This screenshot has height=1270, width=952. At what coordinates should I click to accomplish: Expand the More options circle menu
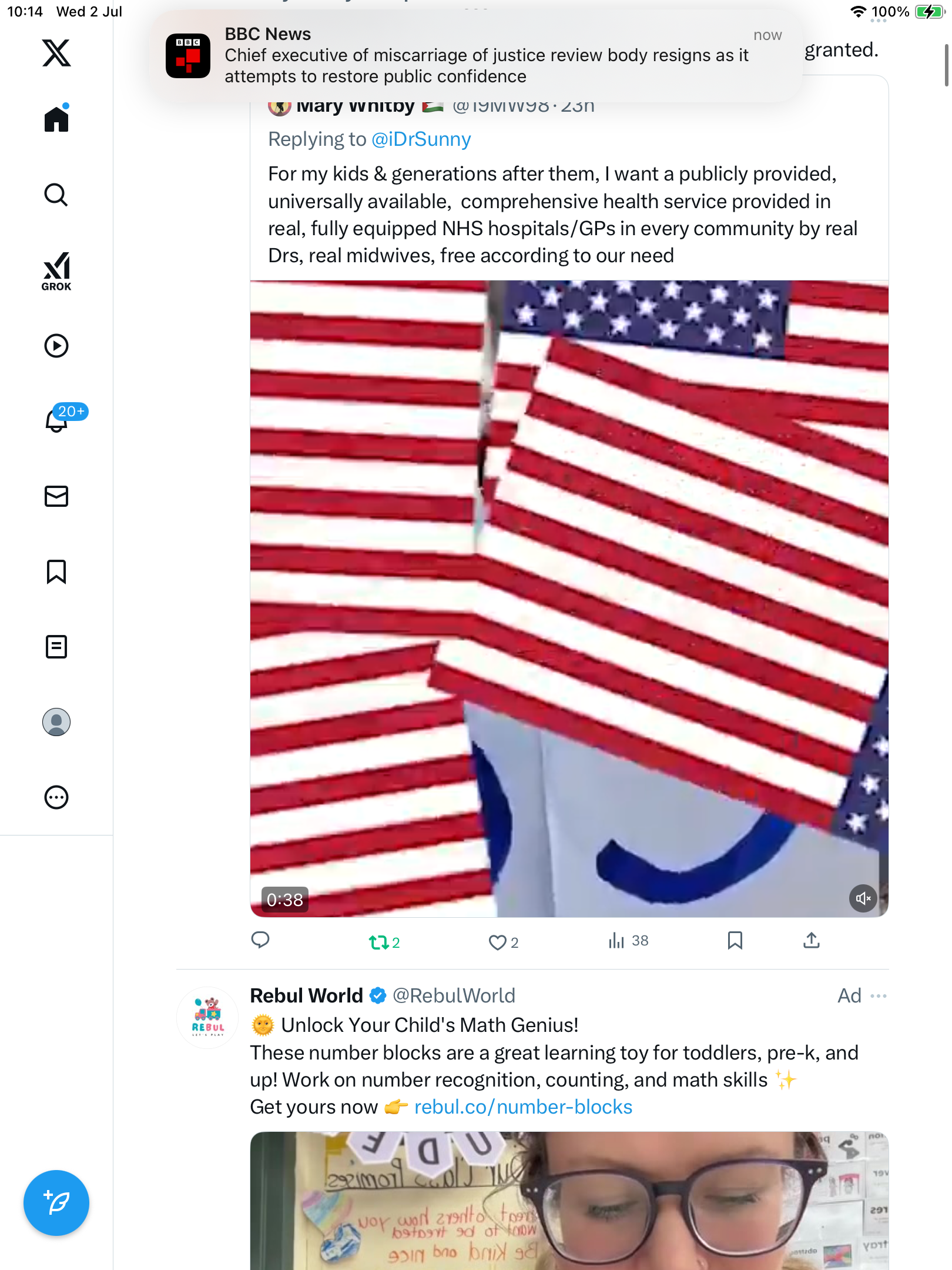click(x=56, y=797)
